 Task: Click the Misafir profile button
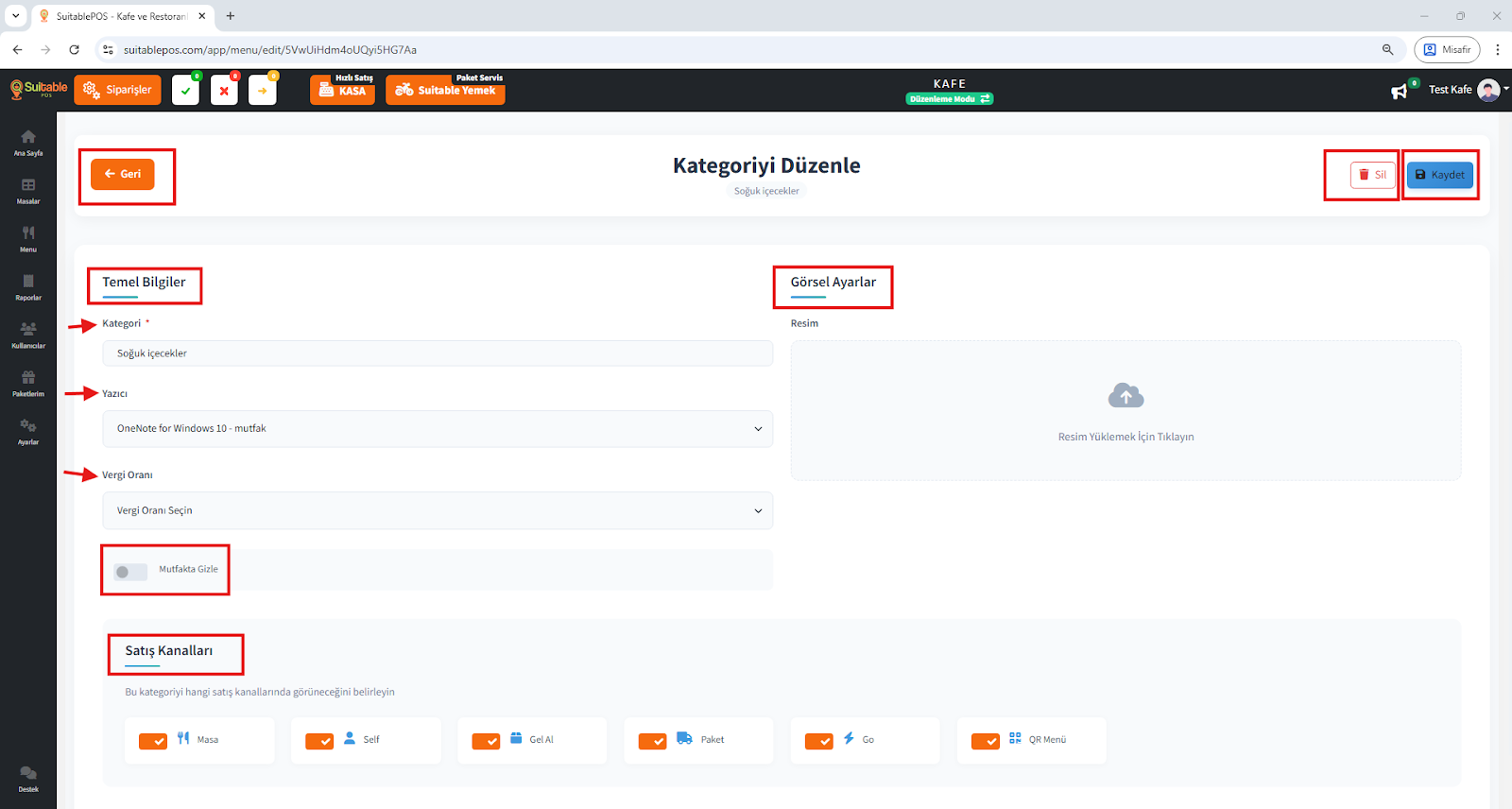click(x=1447, y=49)
